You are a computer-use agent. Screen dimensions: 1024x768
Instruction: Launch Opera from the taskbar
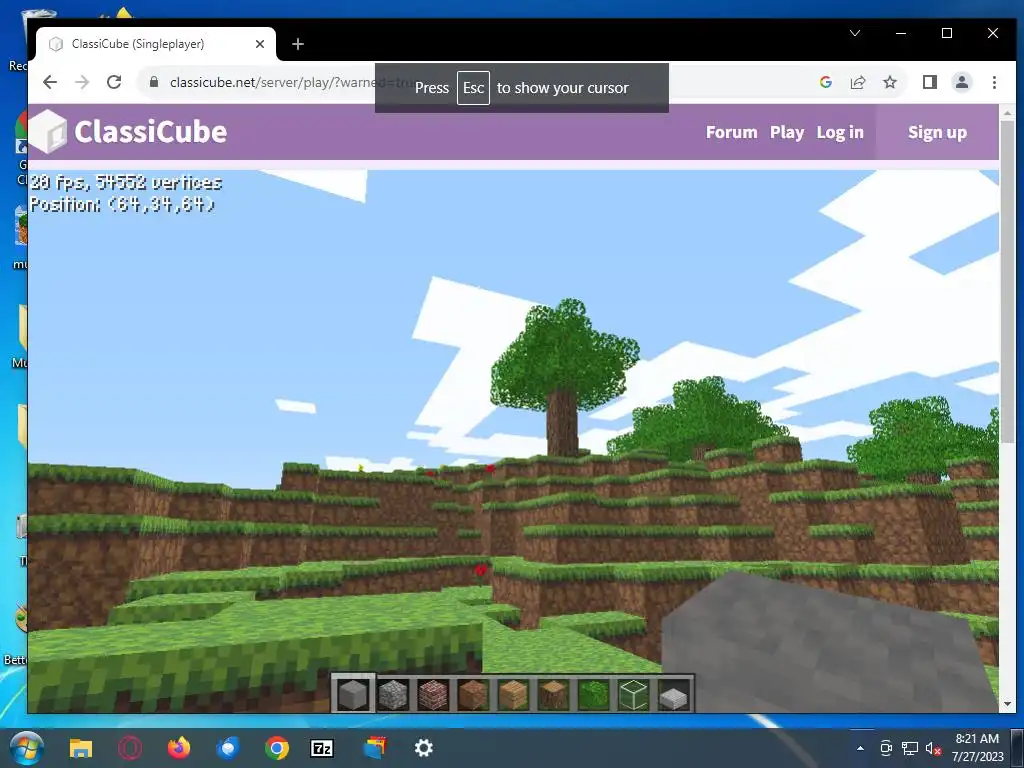(130, 748)
